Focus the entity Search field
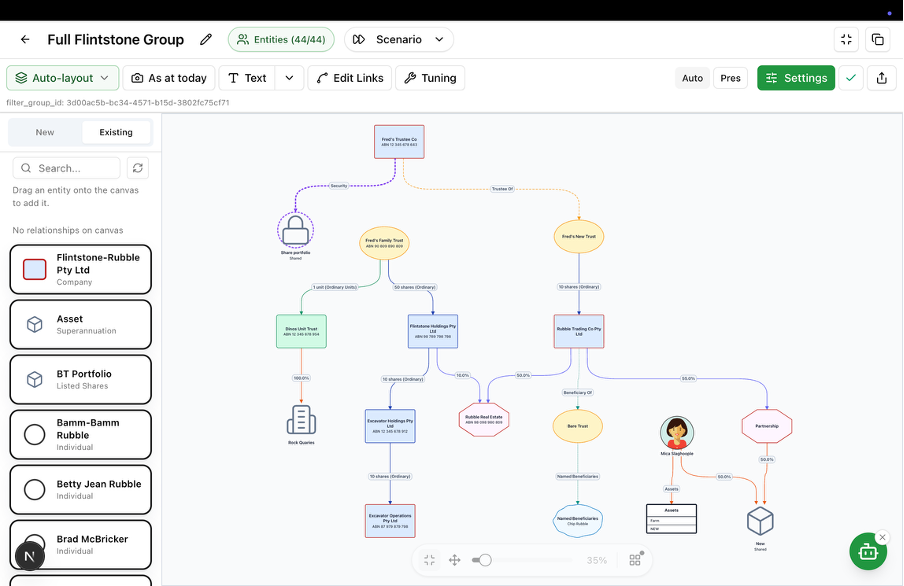904x586 pixels. point(66,168)
